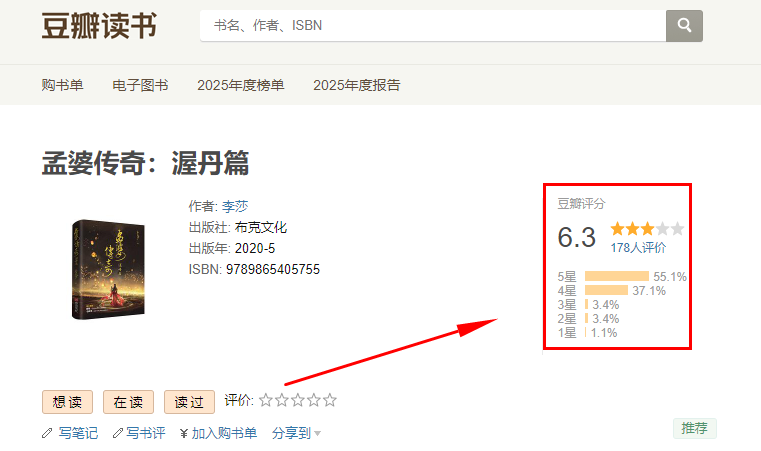Expand the 分享到 dropdown
The image size is (761, 451).
297,434
